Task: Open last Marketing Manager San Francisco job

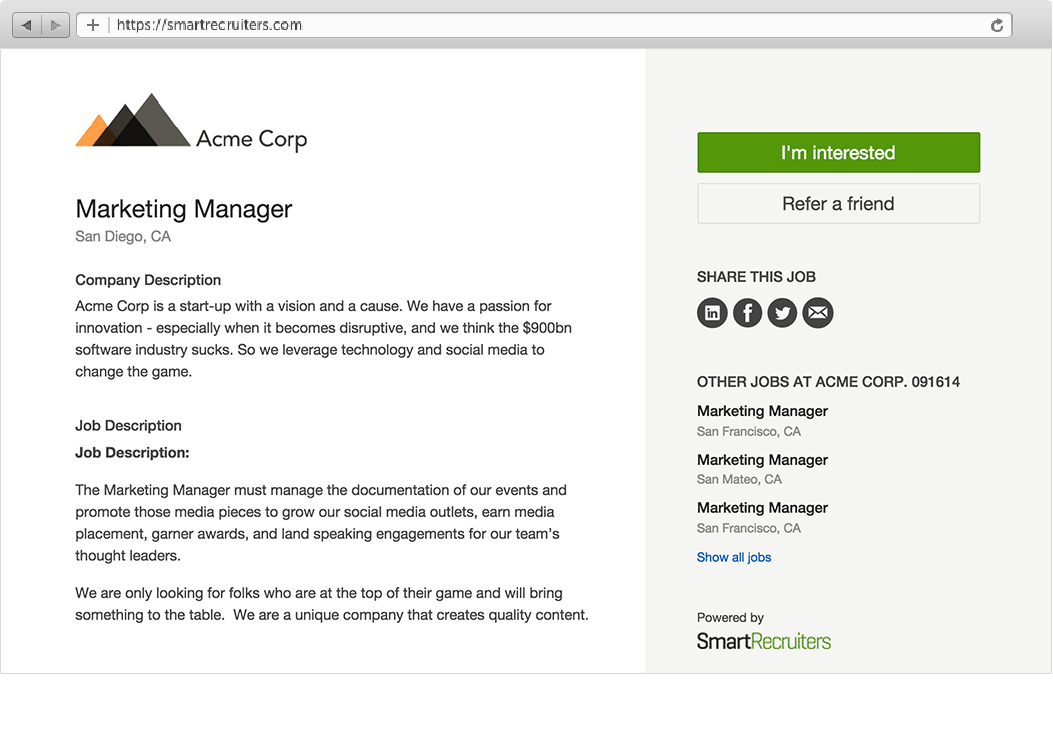Action: [762, 508]
